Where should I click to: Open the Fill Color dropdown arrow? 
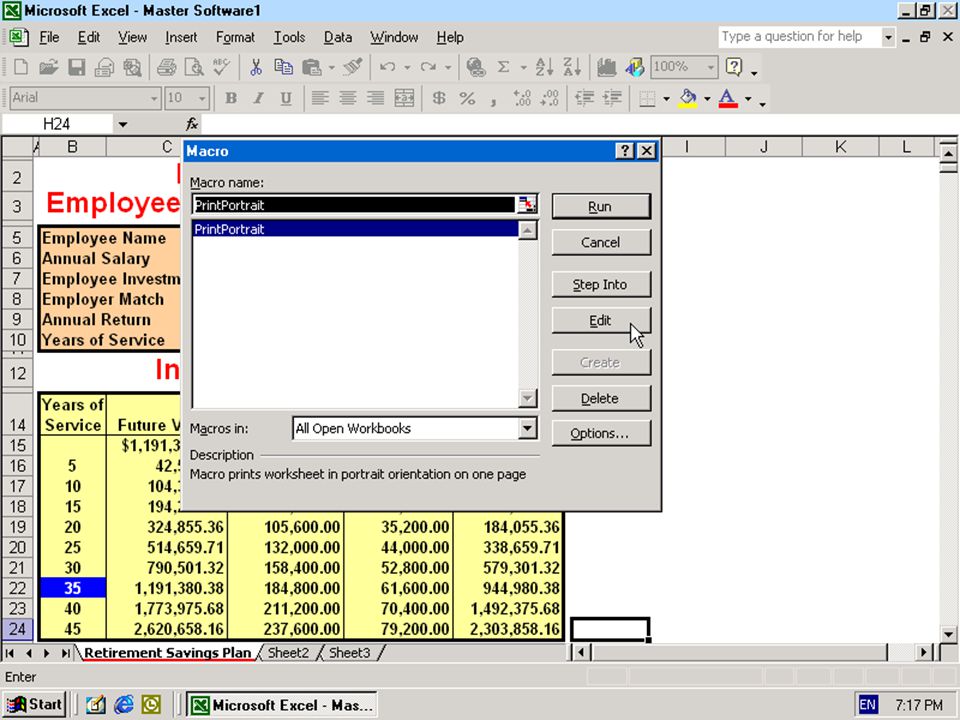[x=707, y=98]
